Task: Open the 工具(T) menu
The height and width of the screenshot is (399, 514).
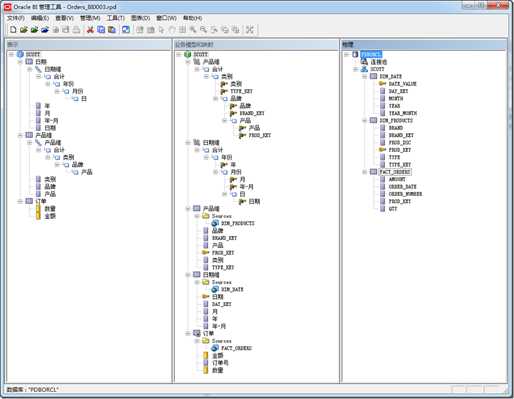Action: (116, 18)
